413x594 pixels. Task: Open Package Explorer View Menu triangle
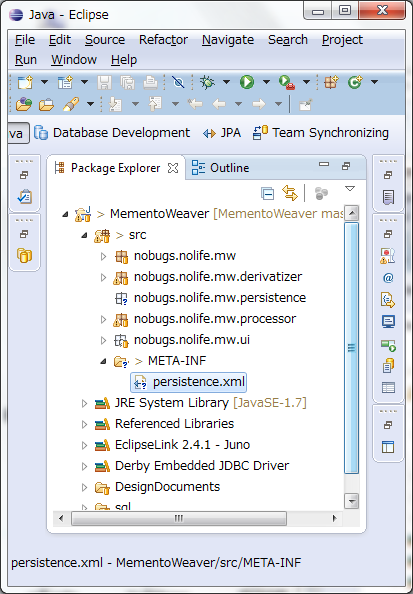click(x=350, y=189)
